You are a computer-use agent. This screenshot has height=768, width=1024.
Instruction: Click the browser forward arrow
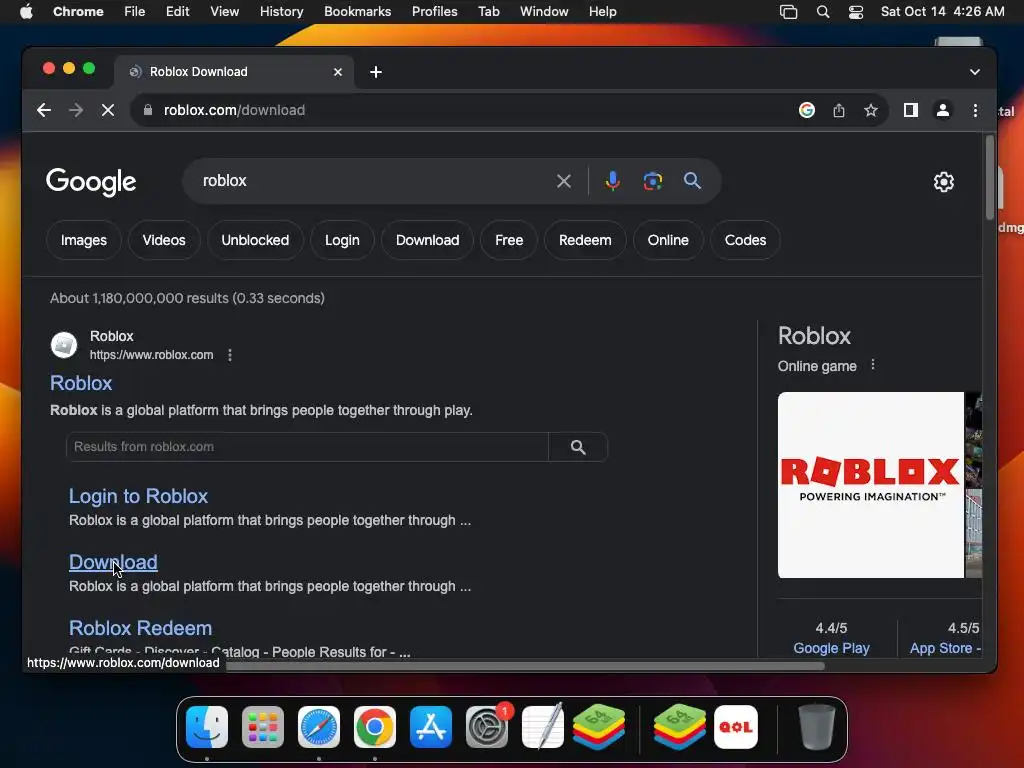(76, 110)
